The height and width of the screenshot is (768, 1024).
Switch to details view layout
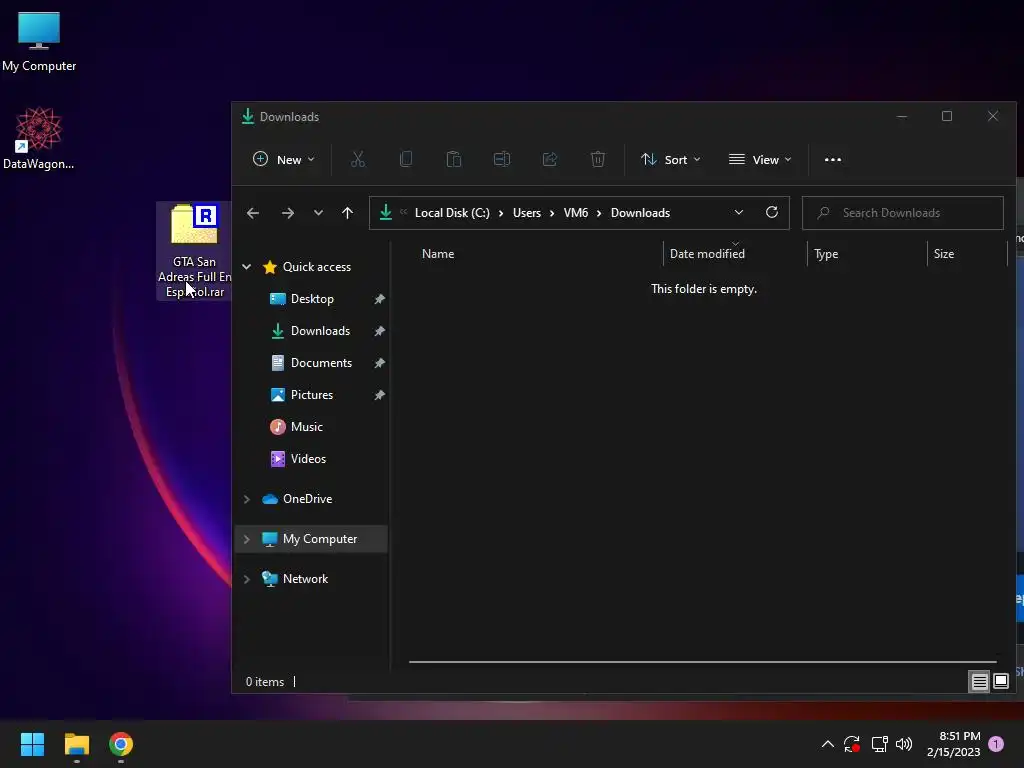[980, 682]
